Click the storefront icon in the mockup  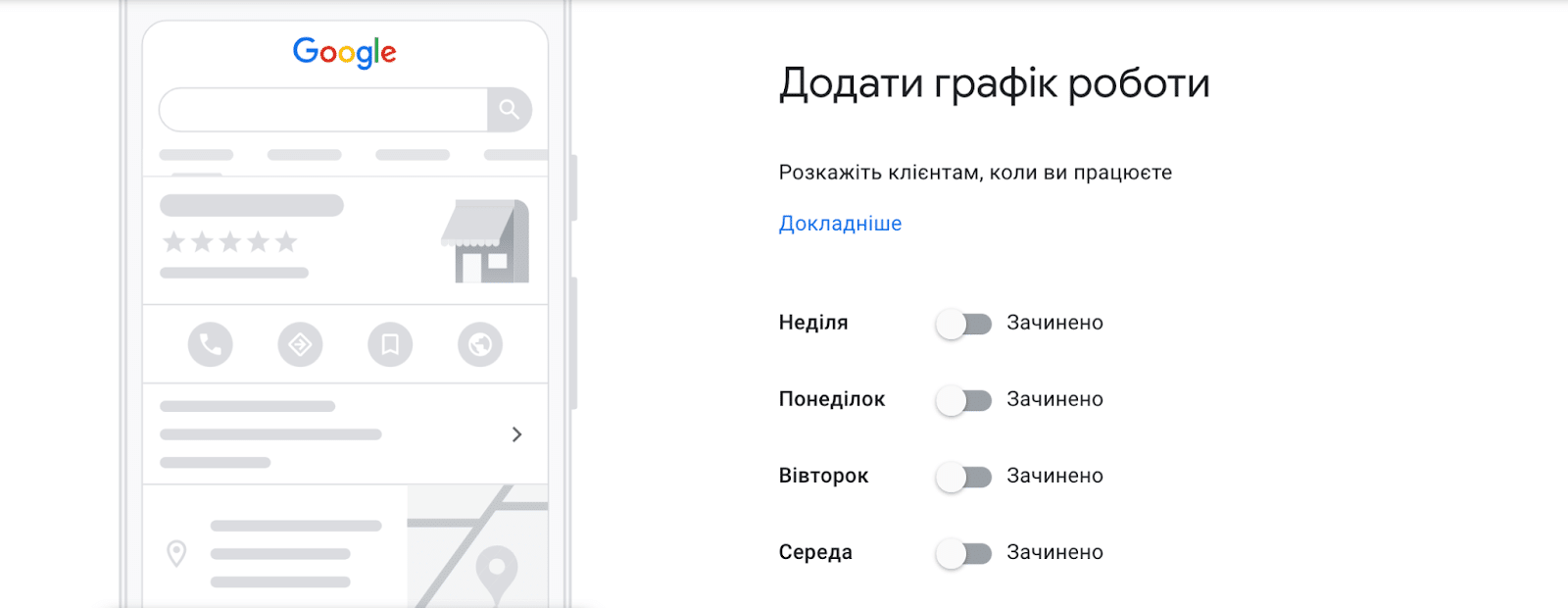(x=485, y=241)
